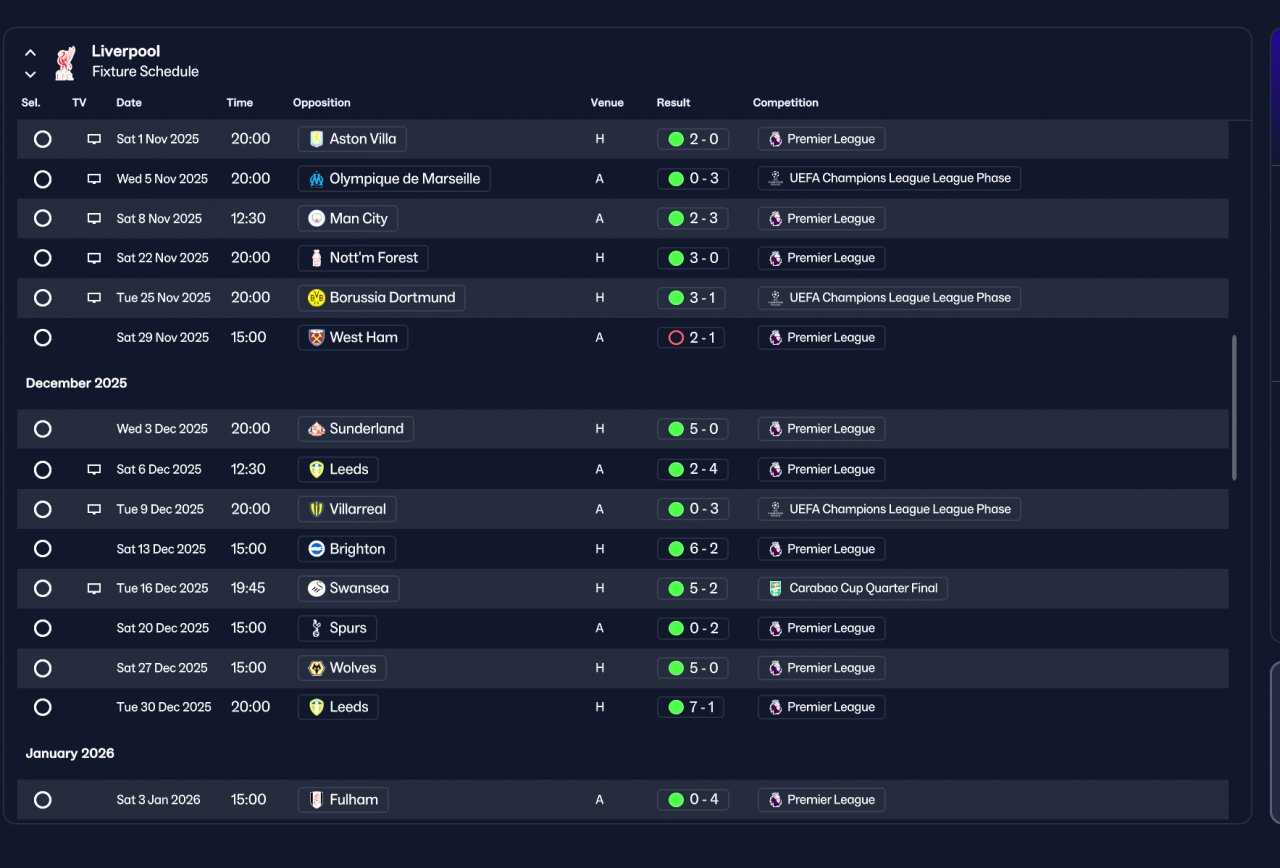Open the 7 - 1 result against Leeds
This screenshot has width=1280, height=868.
tap(690, 707)
